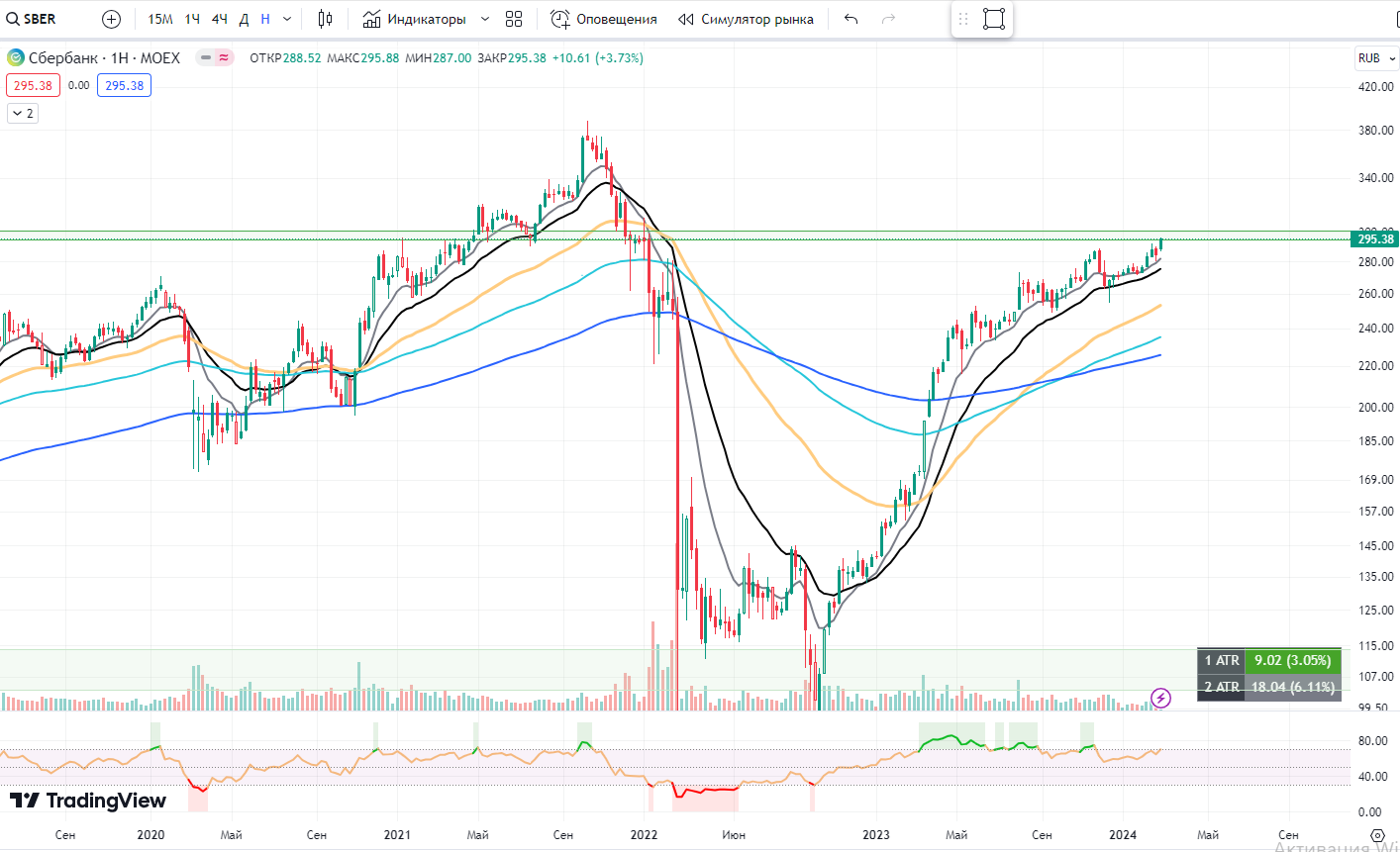Open the SBER symbol search
1400x852 pixels.
[x=32, y=19]
